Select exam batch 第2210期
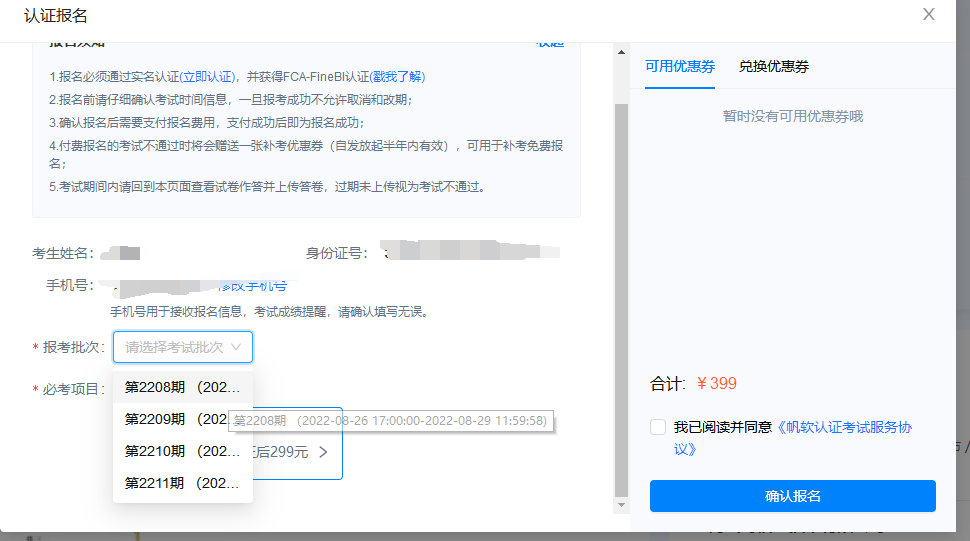 click(x=182, y=451)
